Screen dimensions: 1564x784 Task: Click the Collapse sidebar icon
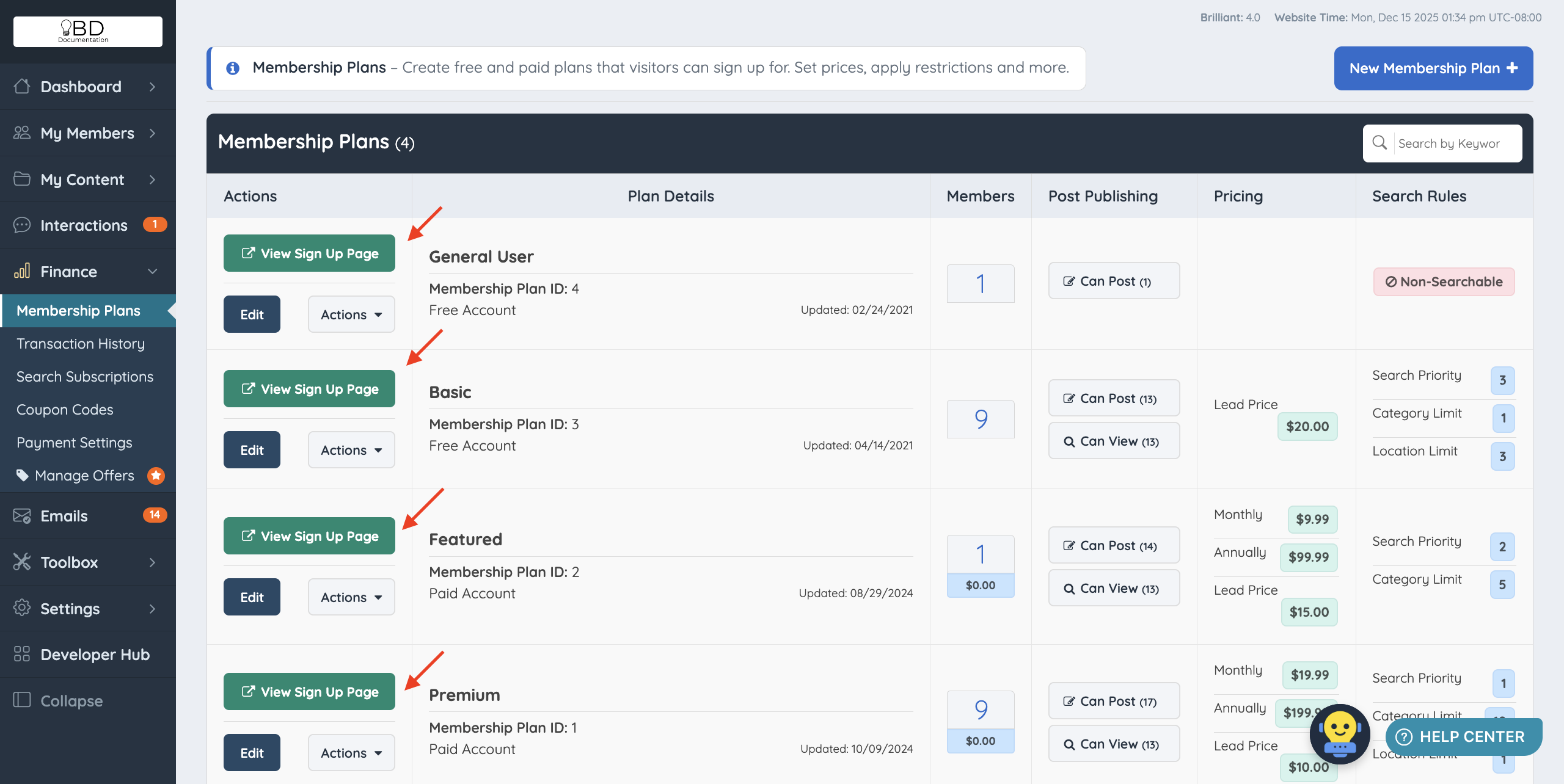click(x=22, y=700)
